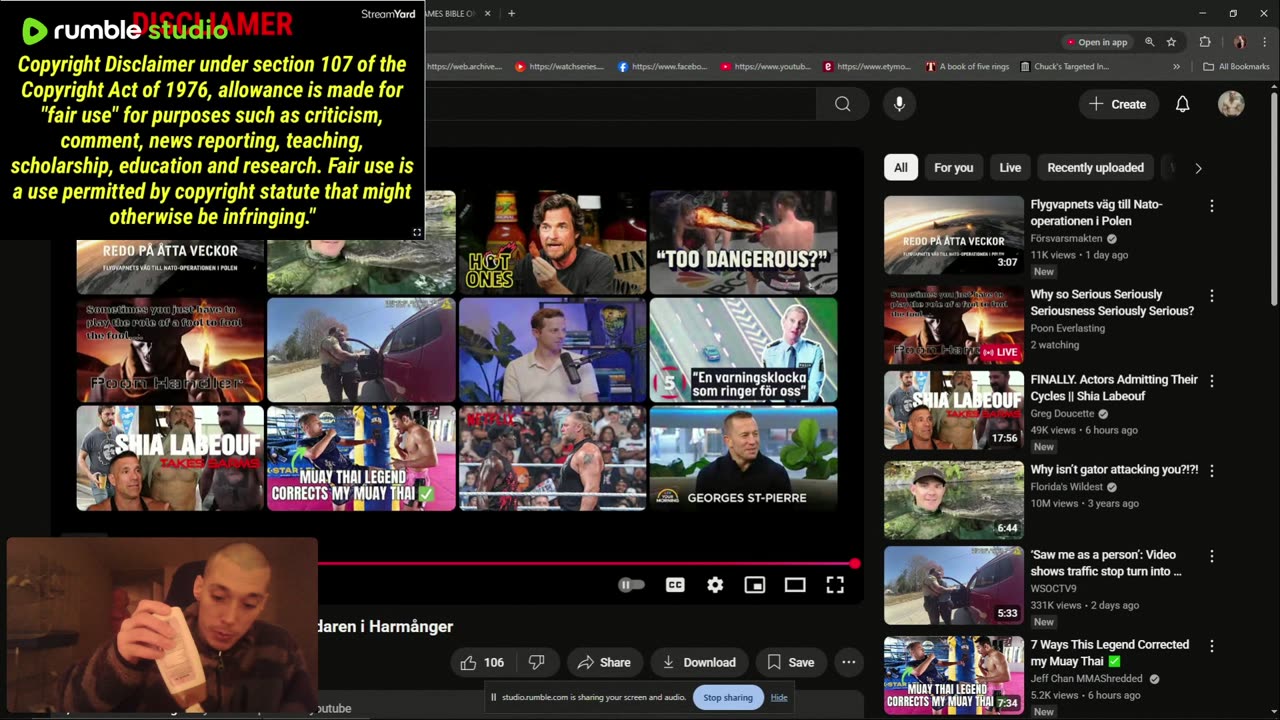Screen dimensions: 1280x720
Task: Select En varningsklocka endscreen video
Action: tap(743, 350)
